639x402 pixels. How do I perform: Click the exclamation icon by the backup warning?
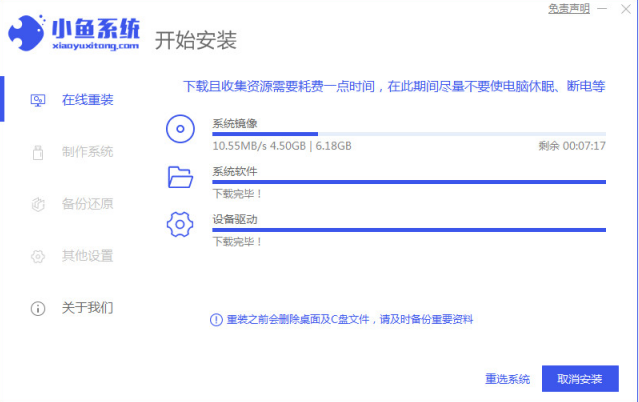pyautogui.click(x=215, y=320)
